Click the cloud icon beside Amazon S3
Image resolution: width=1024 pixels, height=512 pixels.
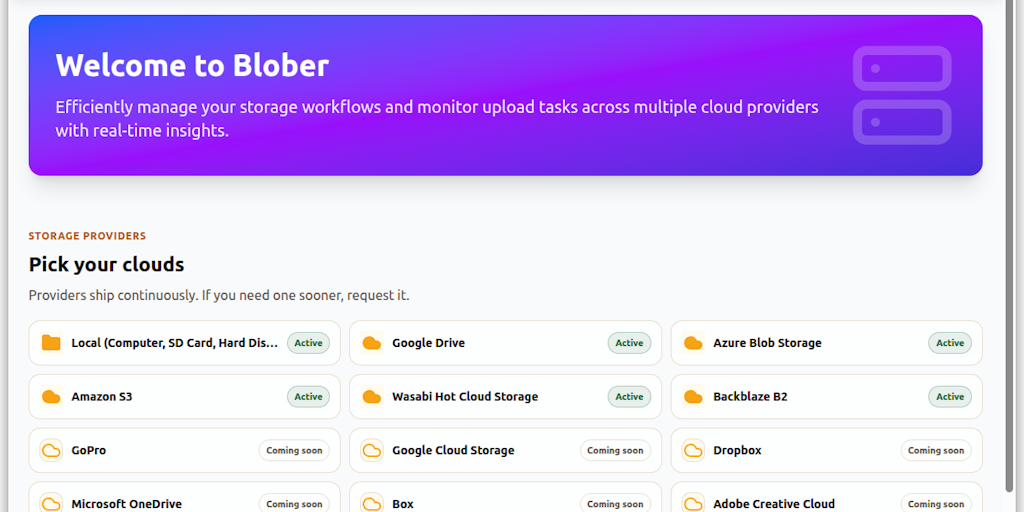coord(51,396)
